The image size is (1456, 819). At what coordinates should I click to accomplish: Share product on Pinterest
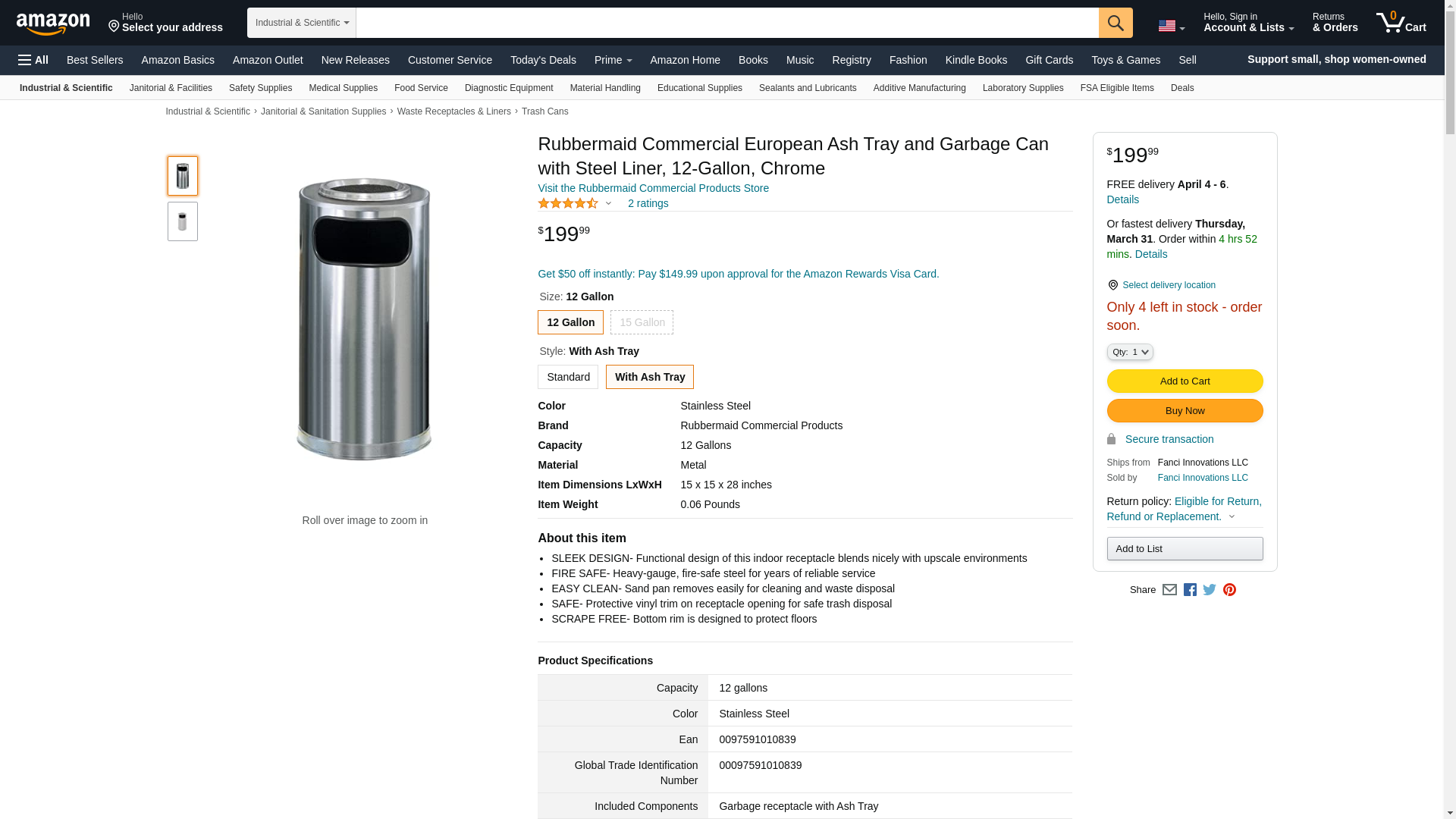coord(1229,590)
